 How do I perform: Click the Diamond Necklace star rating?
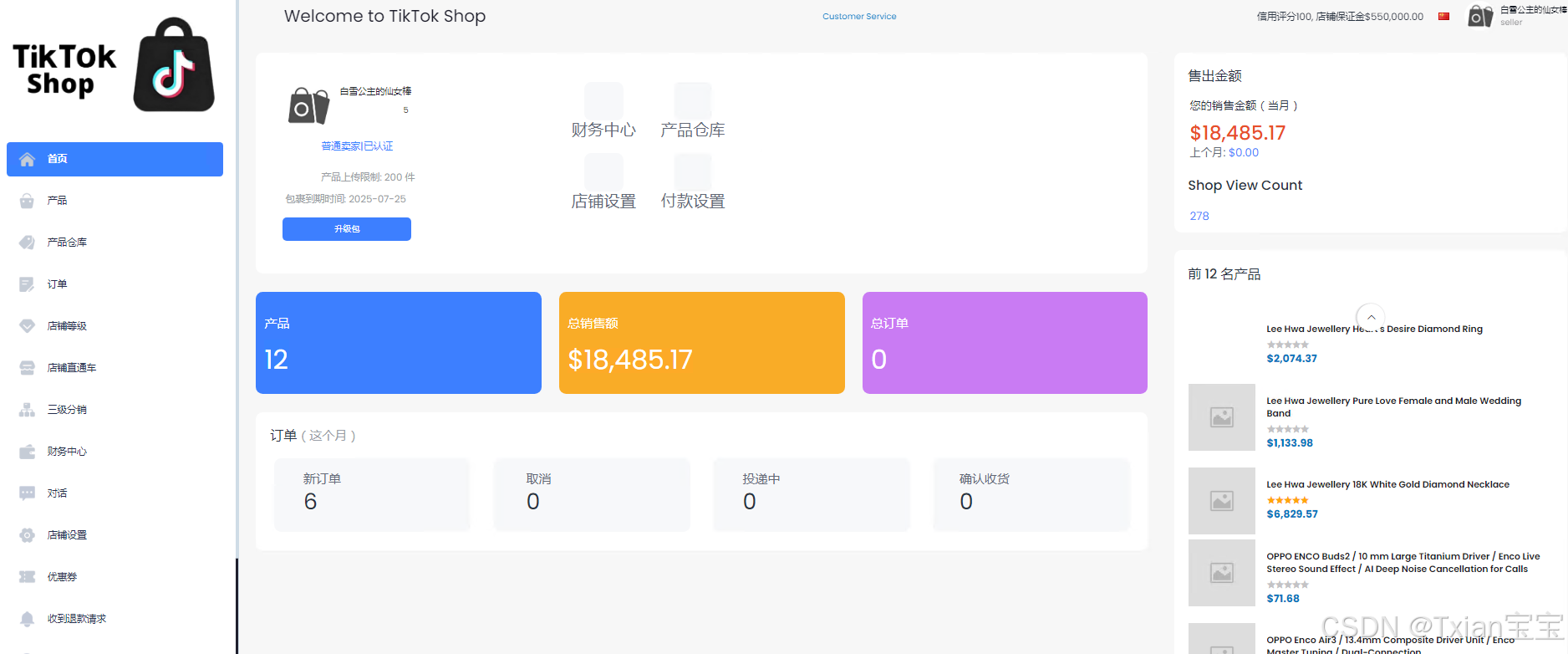(x=1288, y=500)
